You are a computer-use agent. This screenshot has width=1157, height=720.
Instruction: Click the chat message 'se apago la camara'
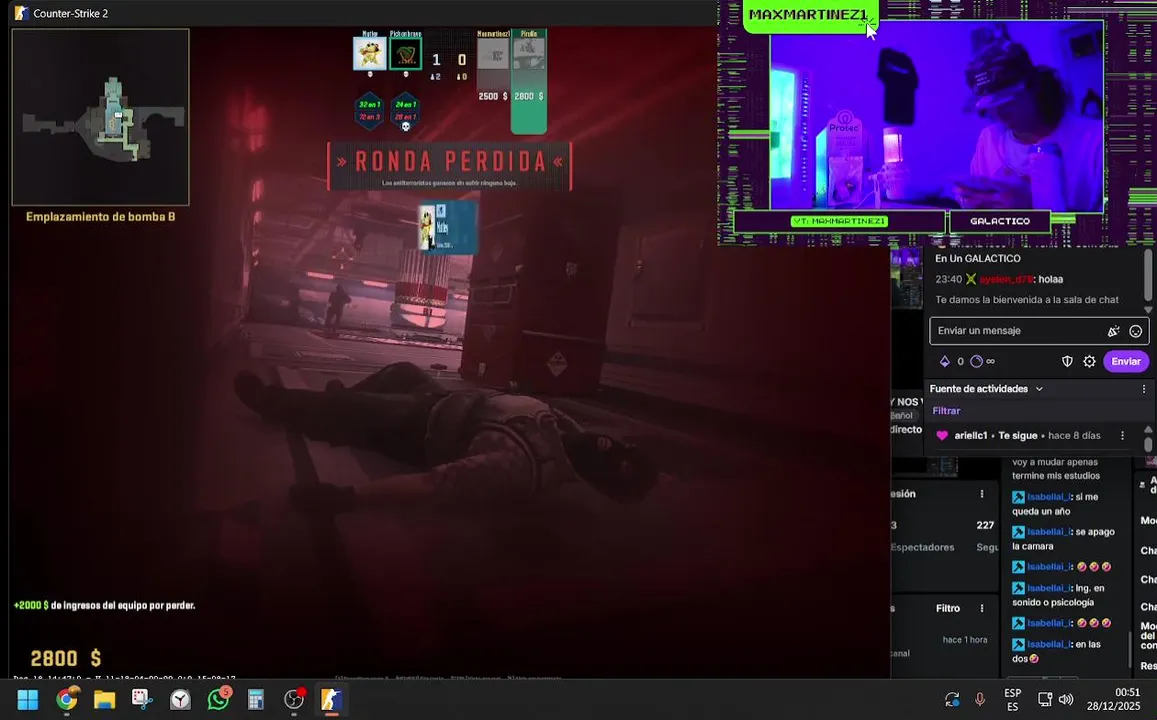pos(1063,539)
